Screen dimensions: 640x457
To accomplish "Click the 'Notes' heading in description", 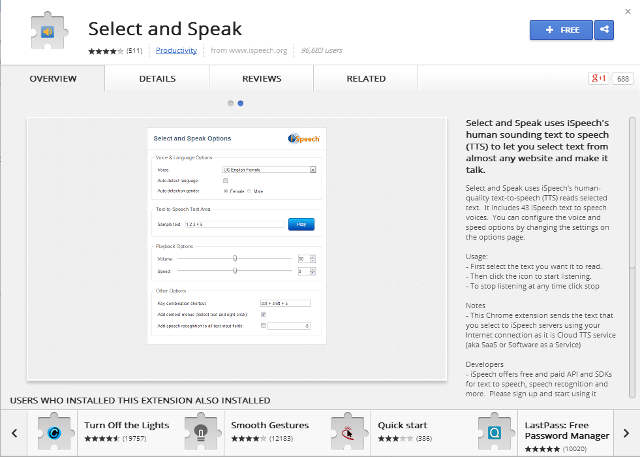I will (x=476, y=305).
